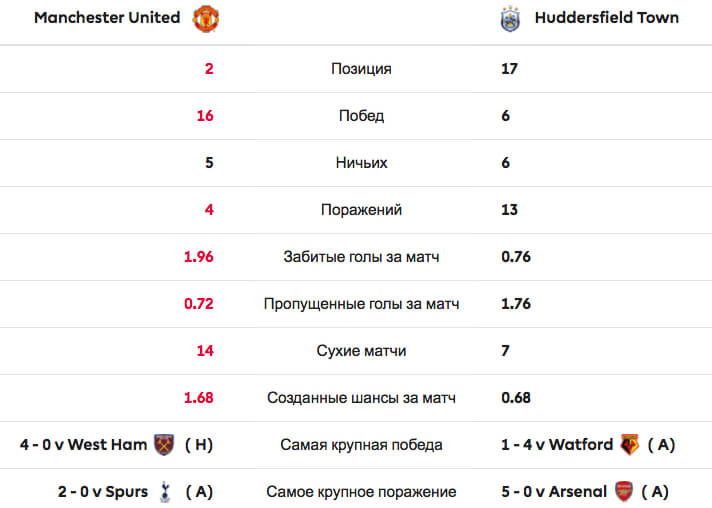The width and height of the screenshot is (712, 508).
Task: Click the West Ham crest icon
Action: click(x=164, y=444)
